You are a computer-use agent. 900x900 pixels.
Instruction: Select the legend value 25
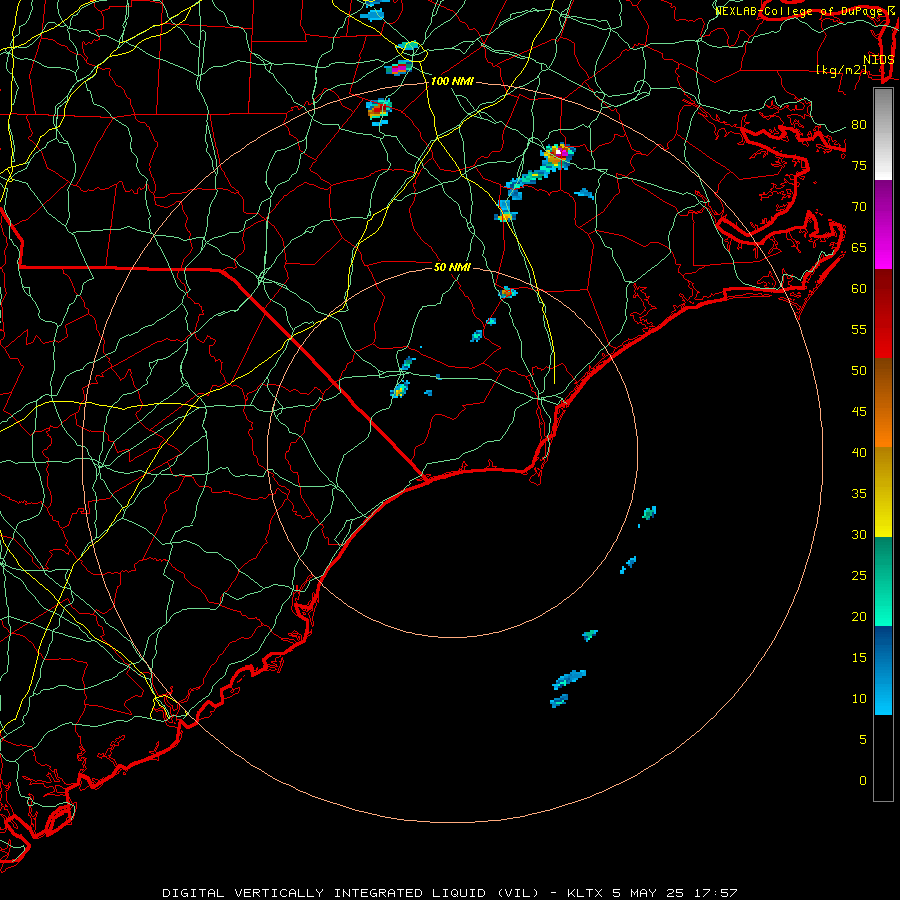click(x=859, y=576)
